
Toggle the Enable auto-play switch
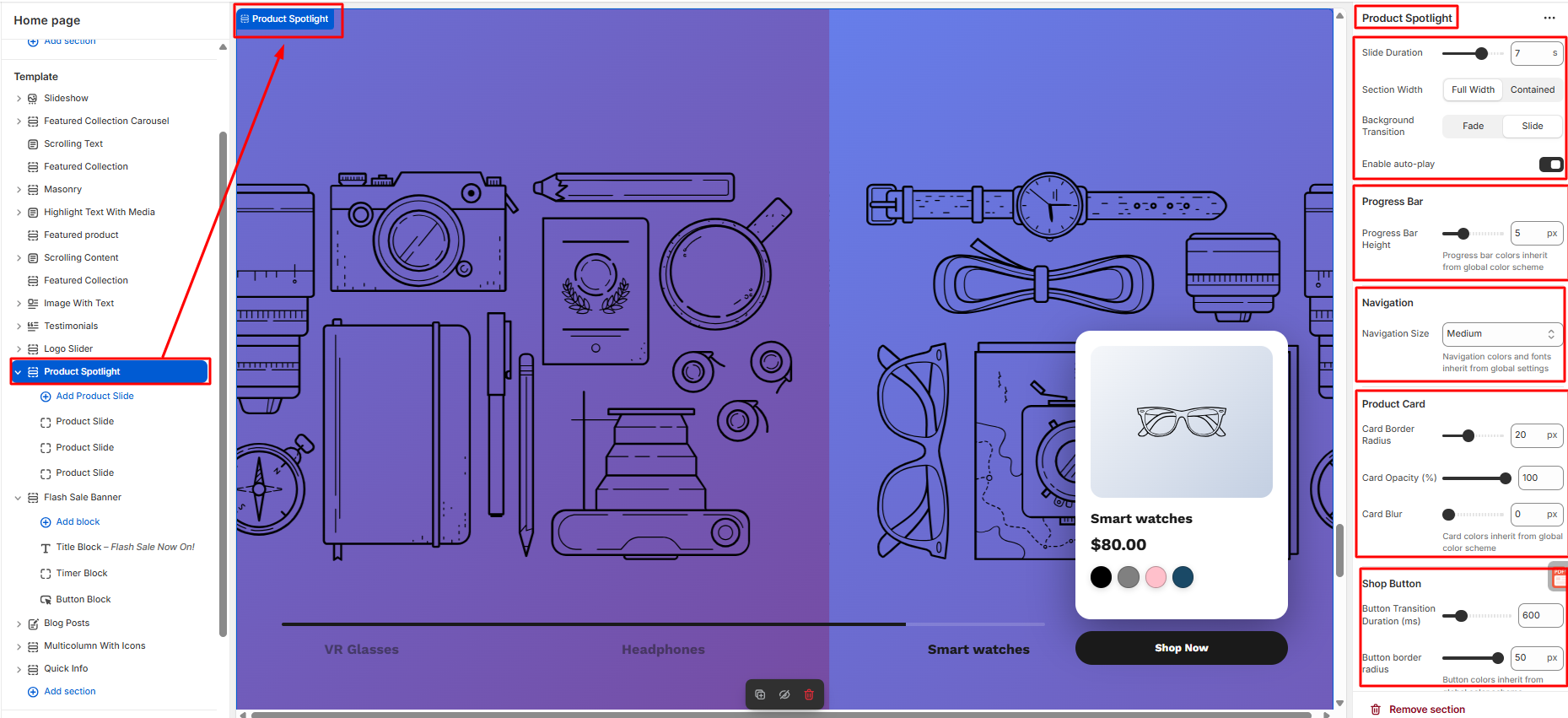1550,165
